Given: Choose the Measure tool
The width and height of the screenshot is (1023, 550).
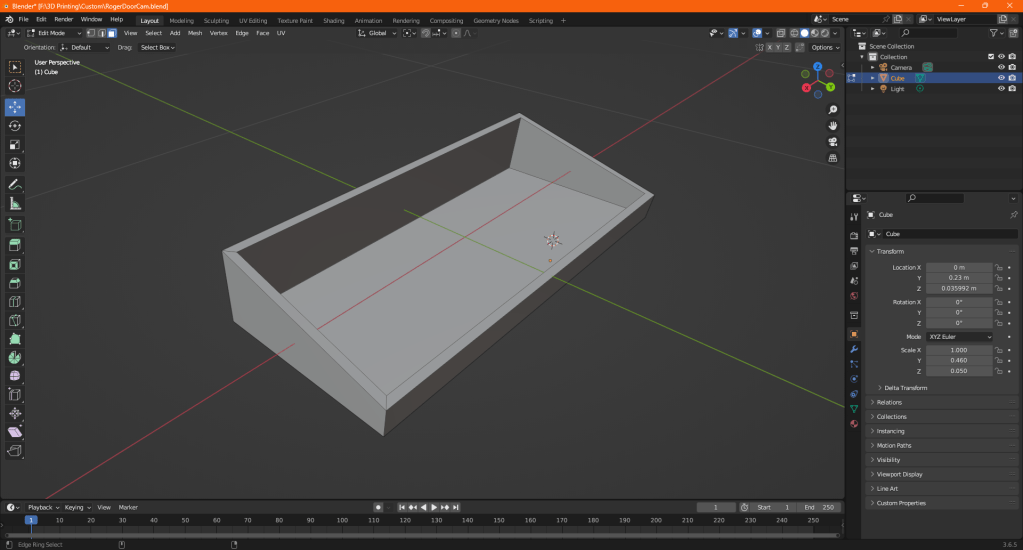Looking at the screenshot, I should coord(15,204).
